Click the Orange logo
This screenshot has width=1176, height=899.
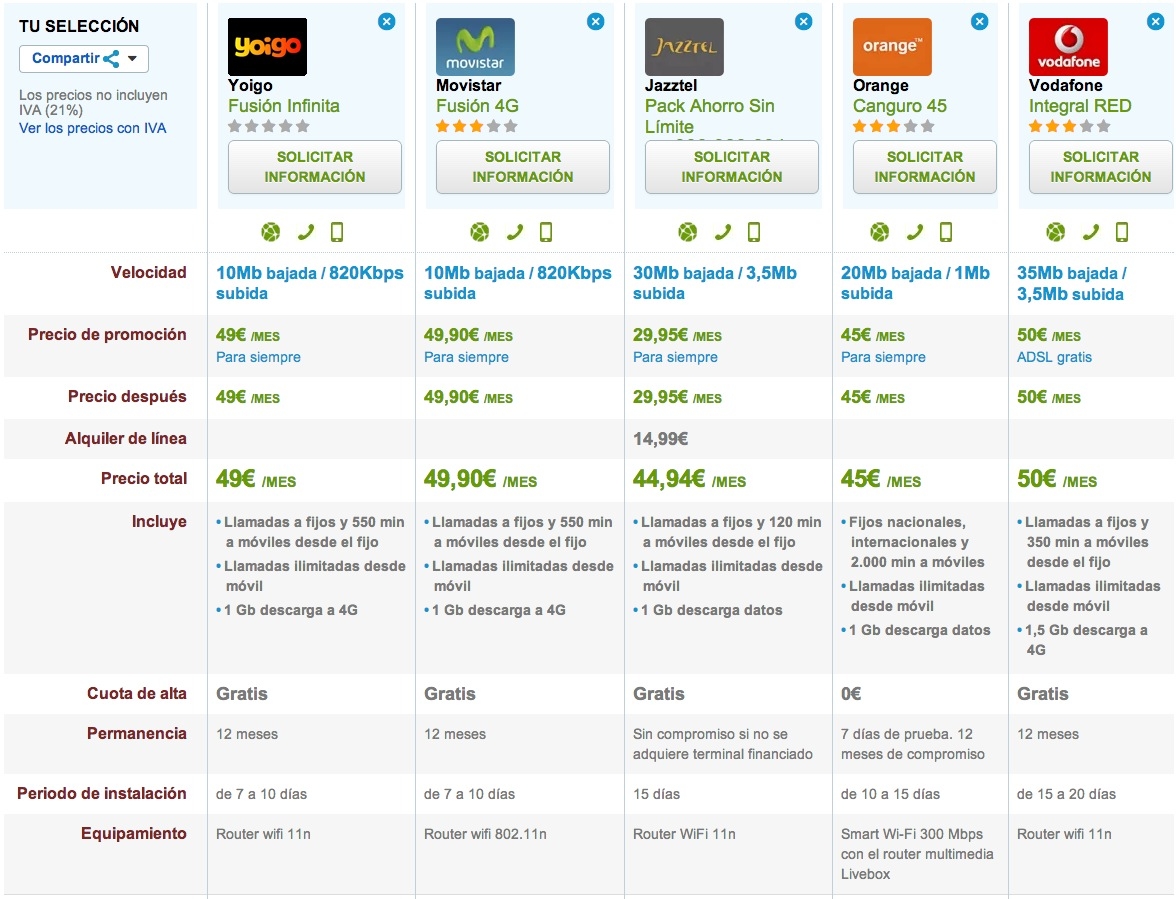tap(892, 46)
